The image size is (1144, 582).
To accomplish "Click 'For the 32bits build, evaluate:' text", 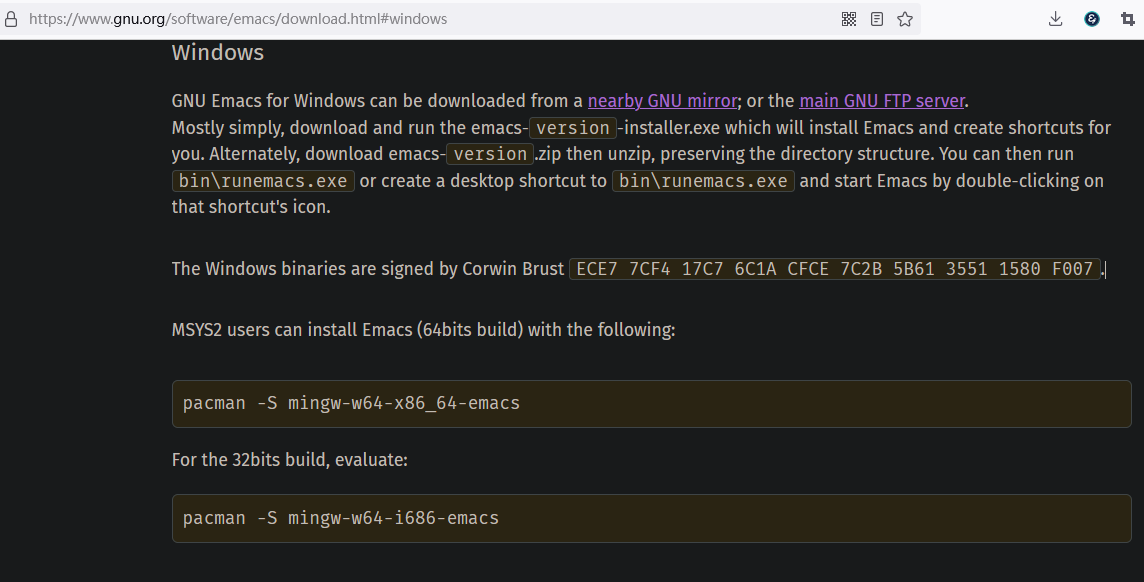I will (x=290, y=460).
